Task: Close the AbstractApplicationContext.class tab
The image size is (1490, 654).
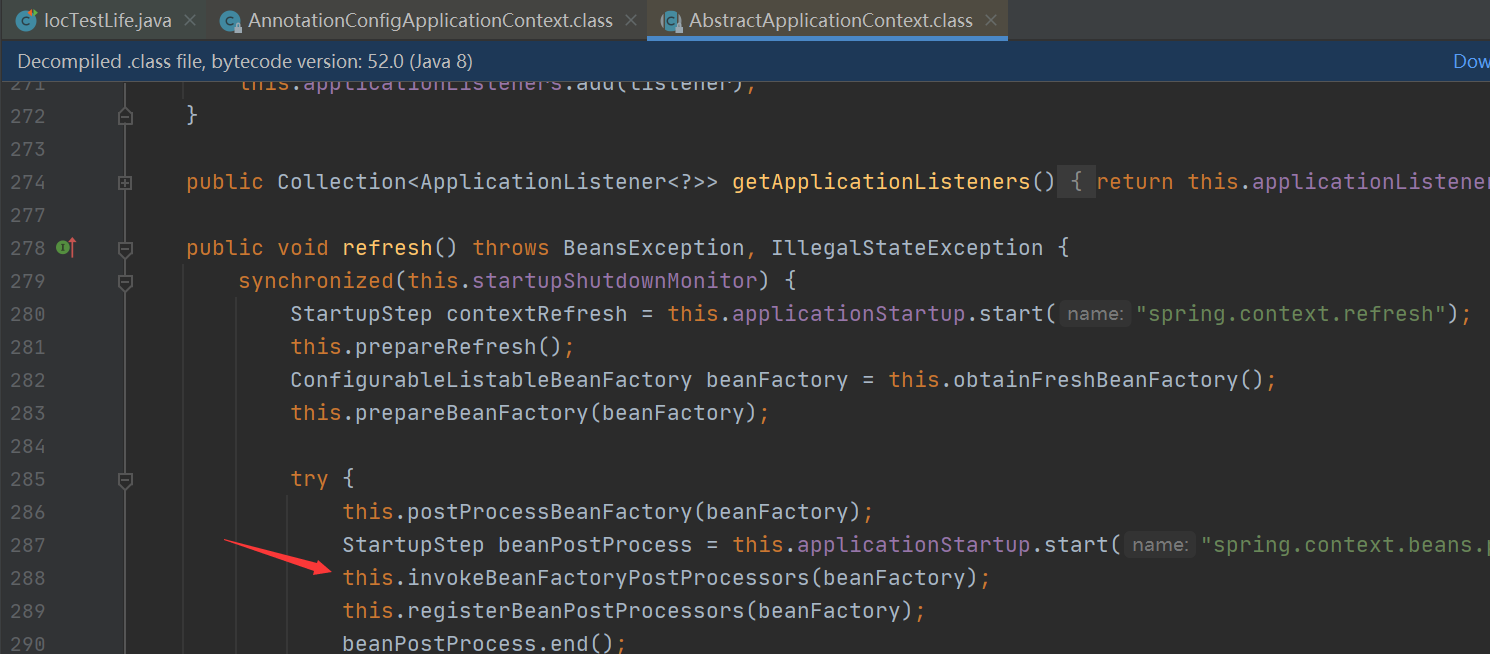Action: [x=991, y=21]
